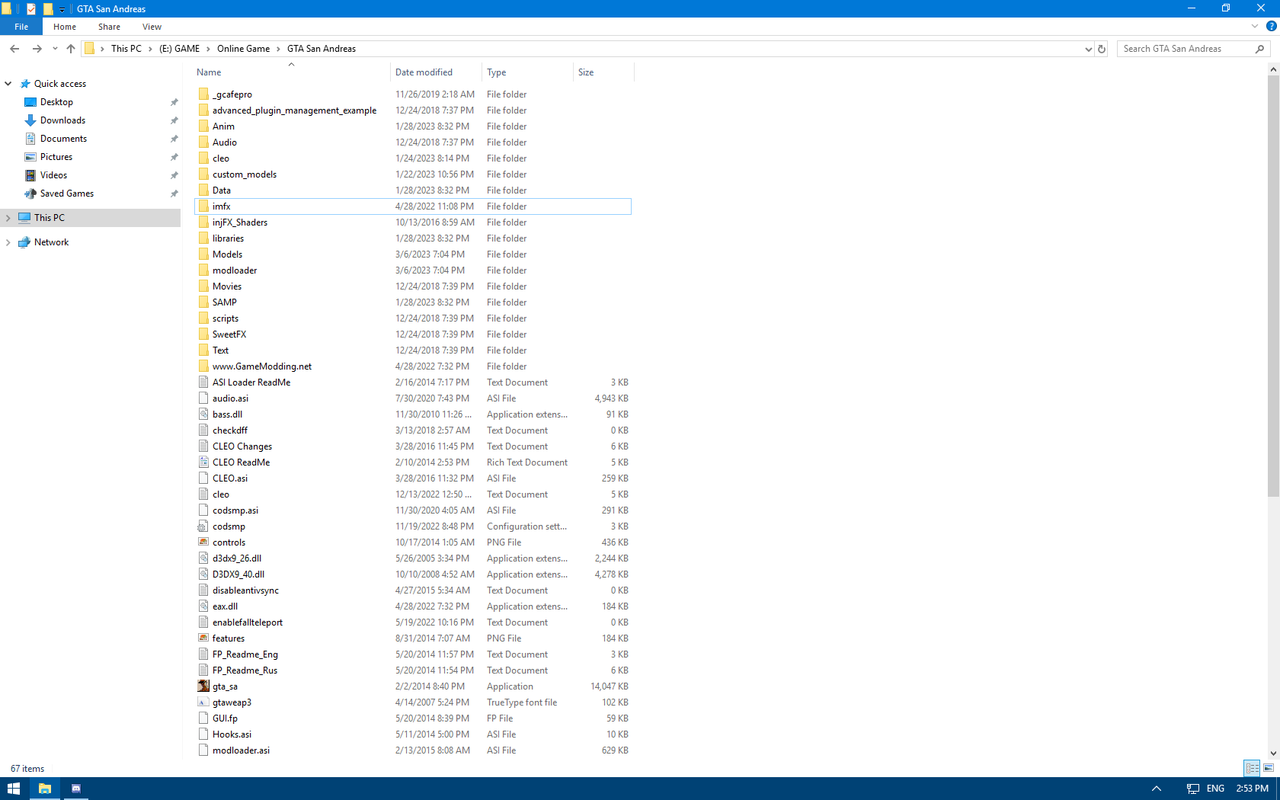Screen dimensions: 1280x800
Task: Sort by the Size column header
Action: (x=603, y=72)
